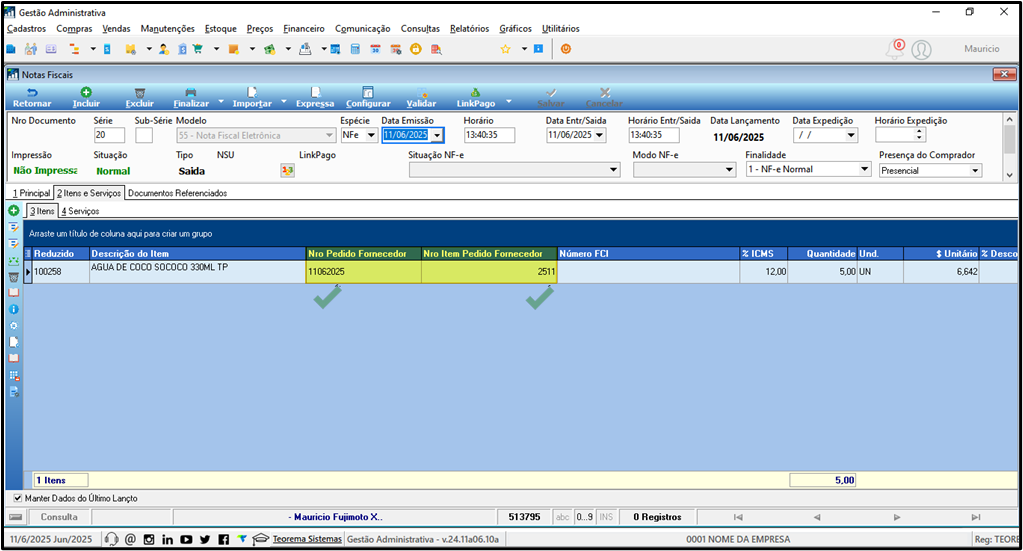
Task: Click the Excluir button
Action: (x=140, y=98)
